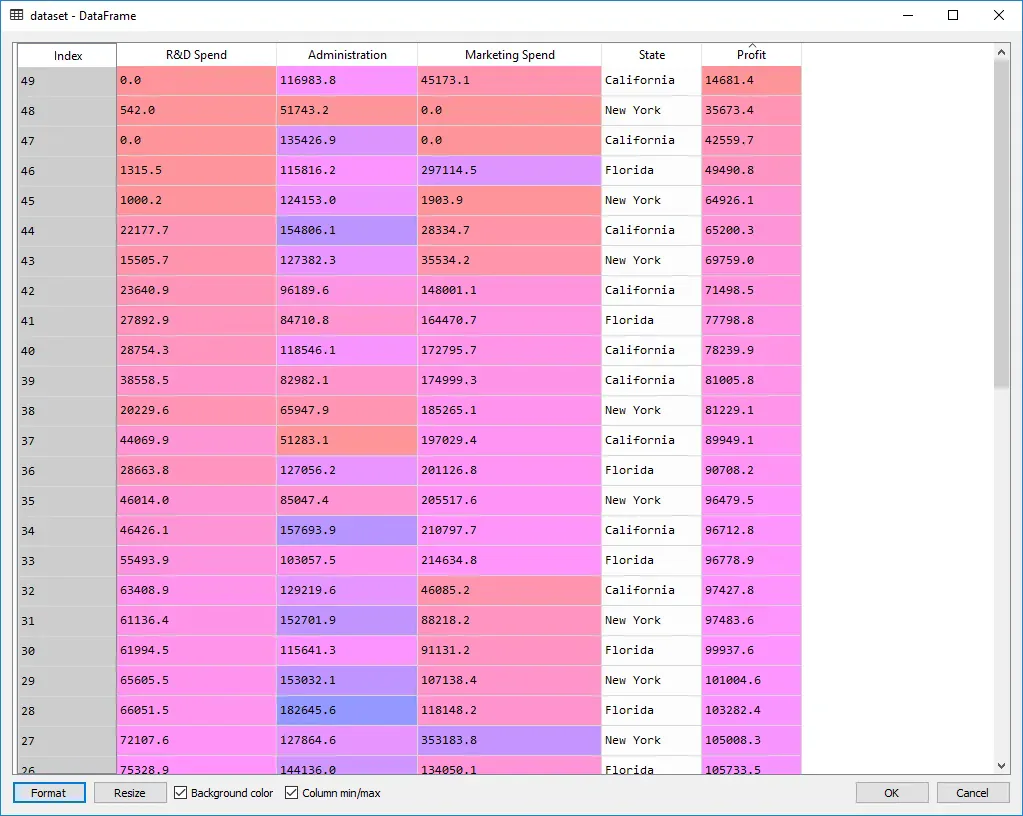The width and height of the screenshot is (1023, 816).
Task: Select row index 49
Action: click(x=67, y=81)
